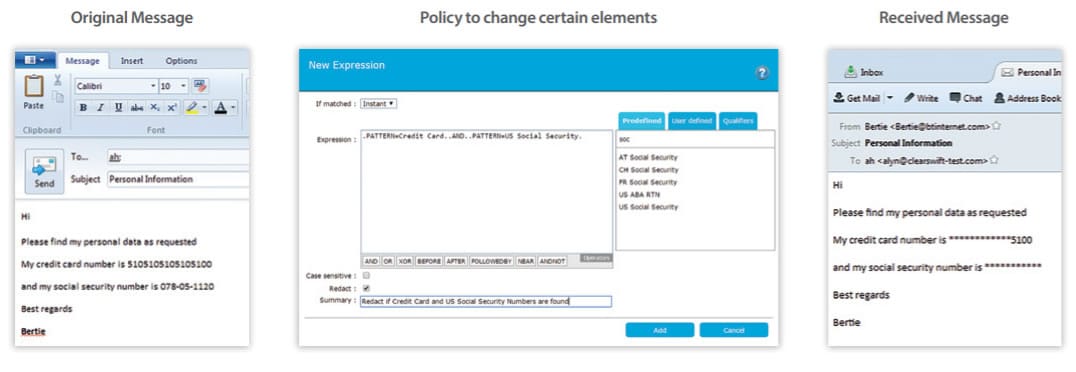Screen dimensions: 1076x372
Task: Open the Address Book icon
Action: pos(999,98)
